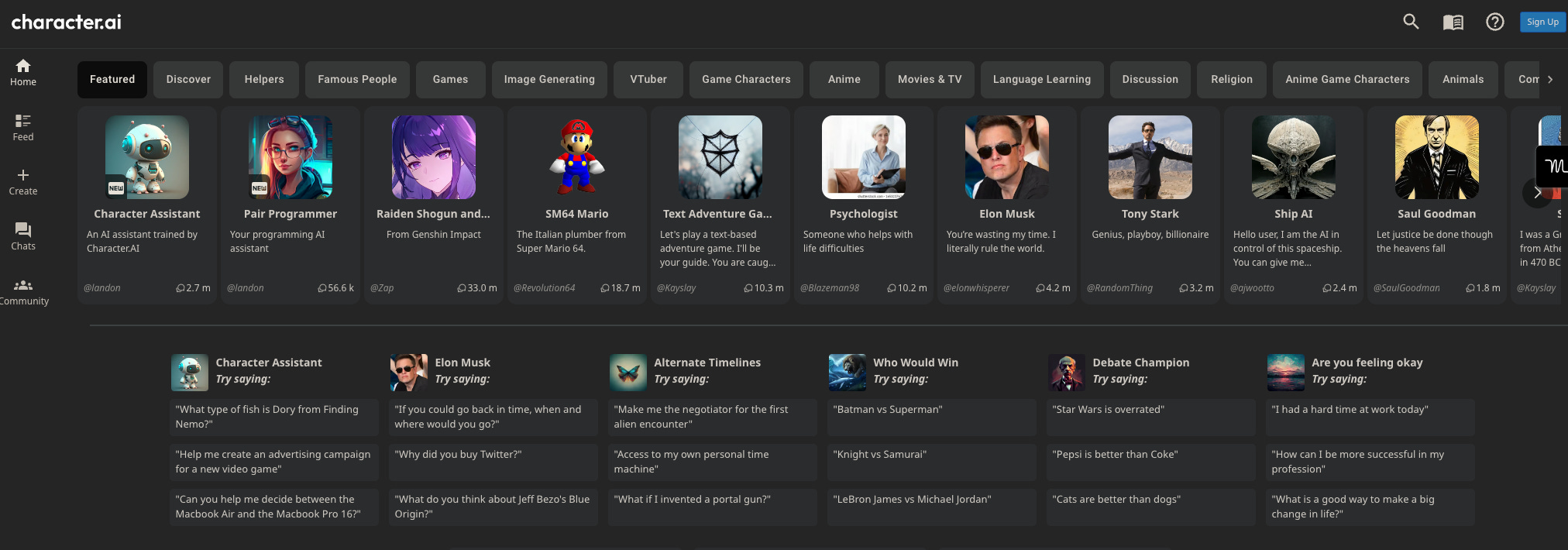Viewport: 1568px width, 550px height.
Task: Try "Pepsi is better than Coke" prompt
Action: click(x=1151, y=462)
